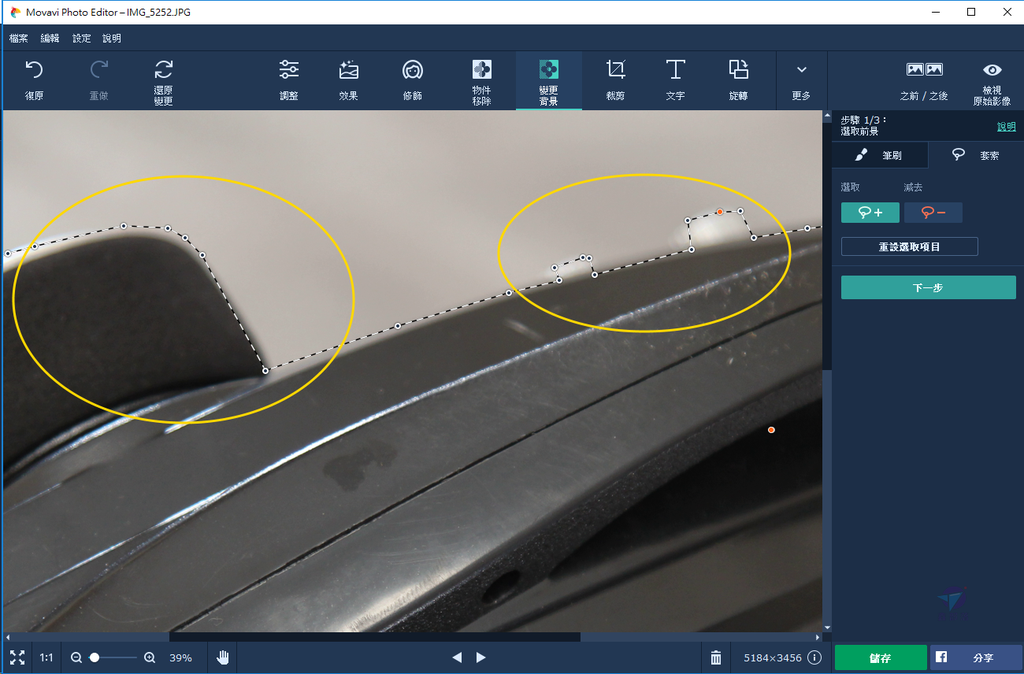Click the Next Step (下一步) button
Viewport: 1024px width, 674px height.
(928, 287)
